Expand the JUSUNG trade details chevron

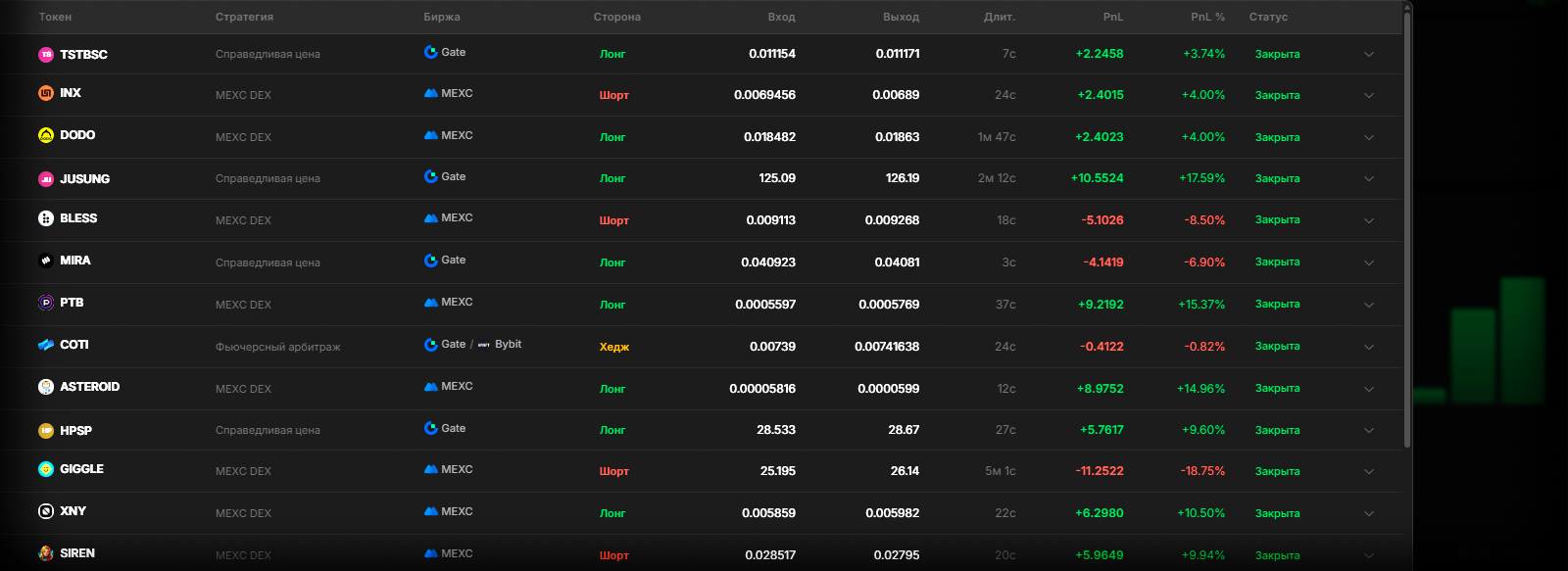1369,179
